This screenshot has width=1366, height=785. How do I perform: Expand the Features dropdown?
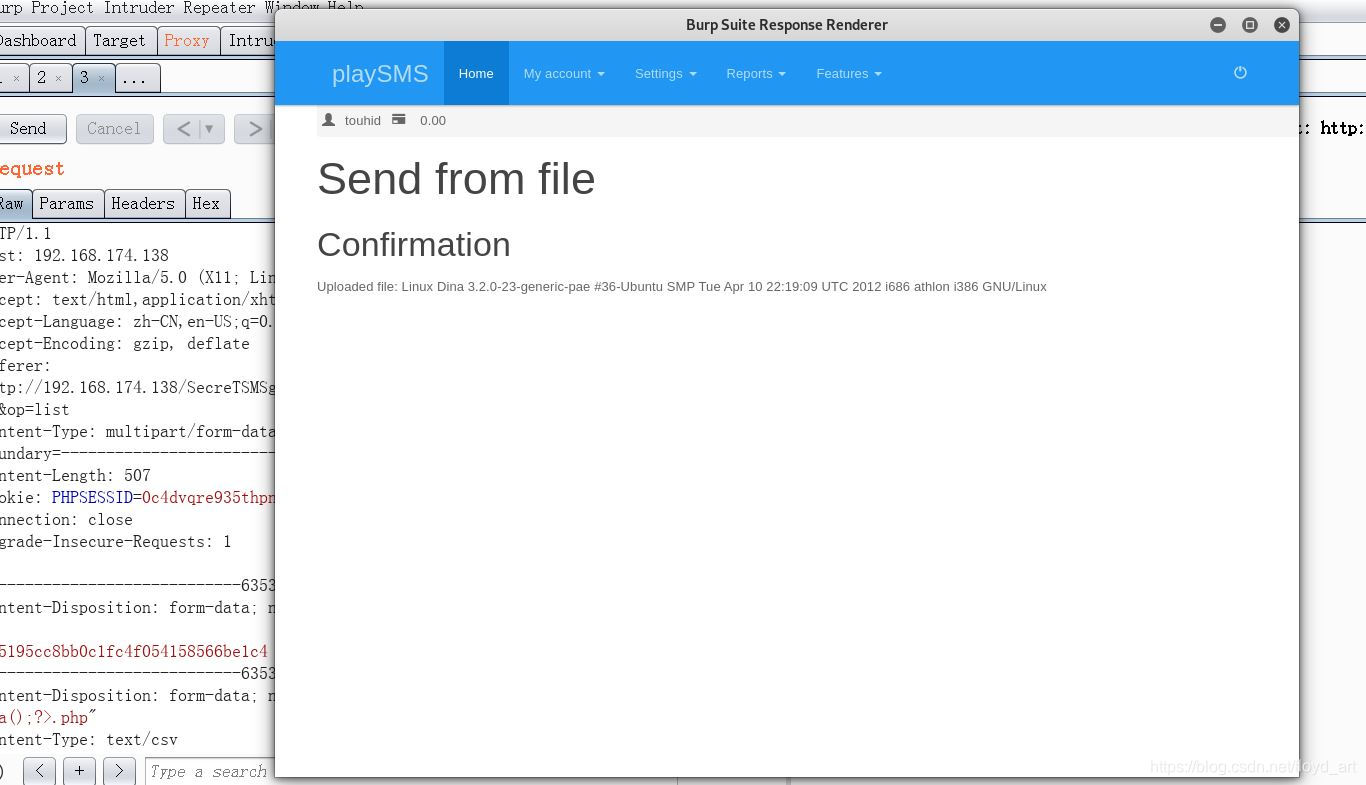click(849, 73)
